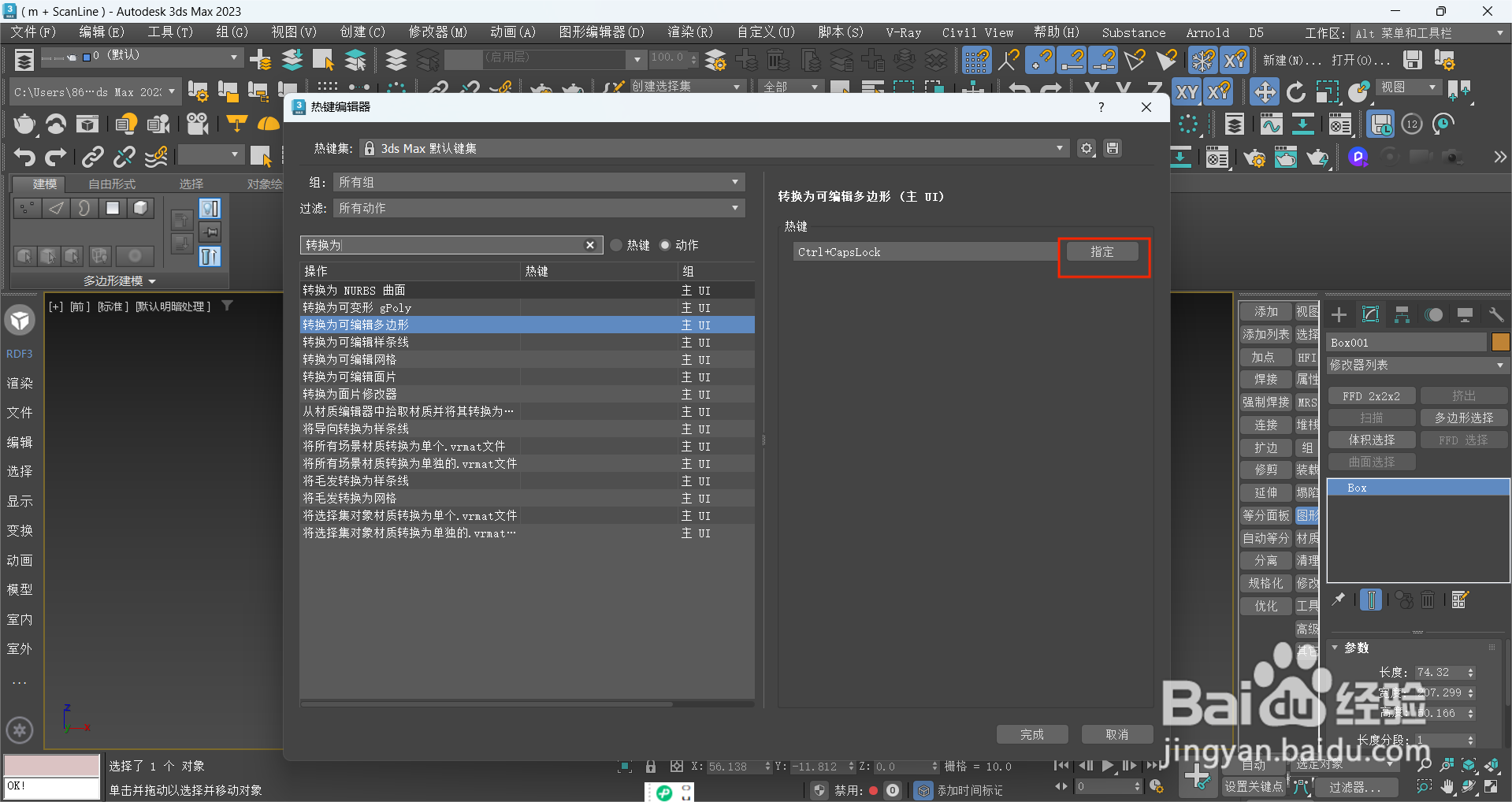Switch to the 自由形式 ribbon tab
The width and height of the screenshot is (1512, 802).
(111, 184)
